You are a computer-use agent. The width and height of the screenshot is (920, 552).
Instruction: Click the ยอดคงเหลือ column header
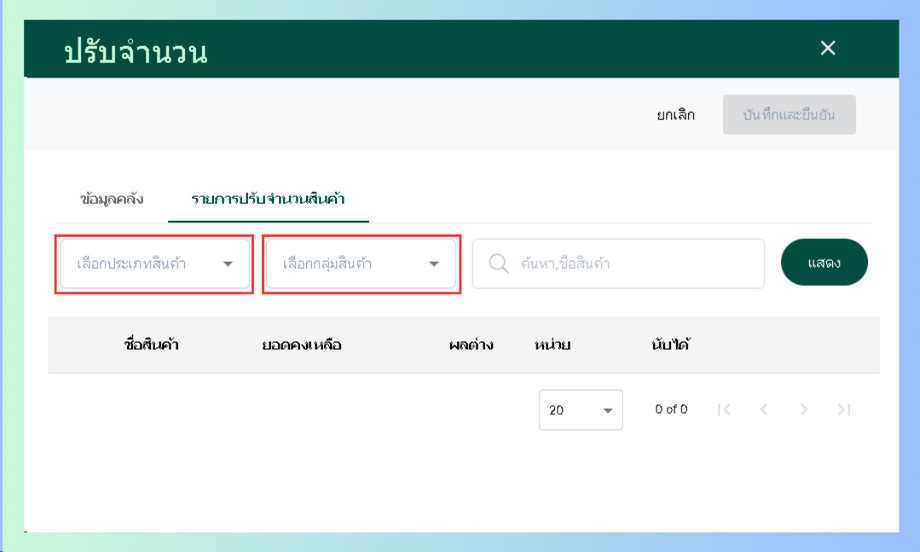(x=302, y=344)
